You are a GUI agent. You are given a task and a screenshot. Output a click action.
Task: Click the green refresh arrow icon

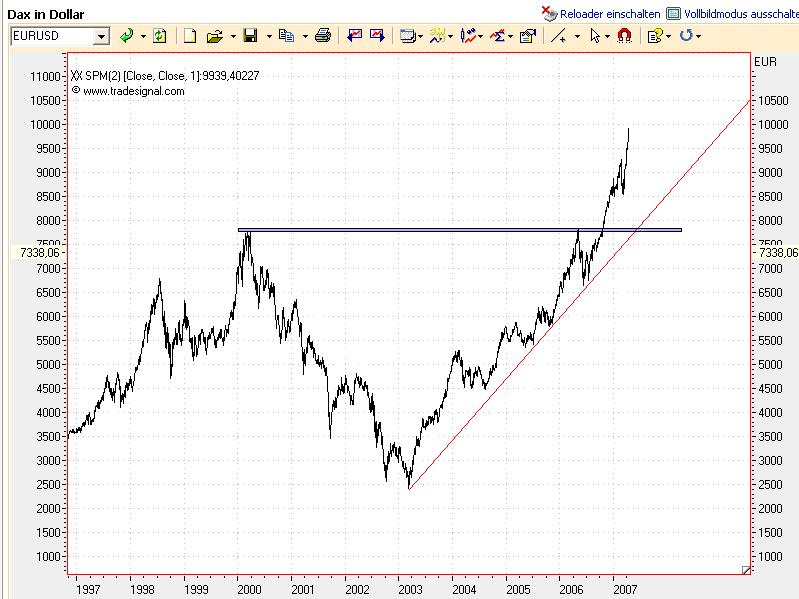pos(126,36)
